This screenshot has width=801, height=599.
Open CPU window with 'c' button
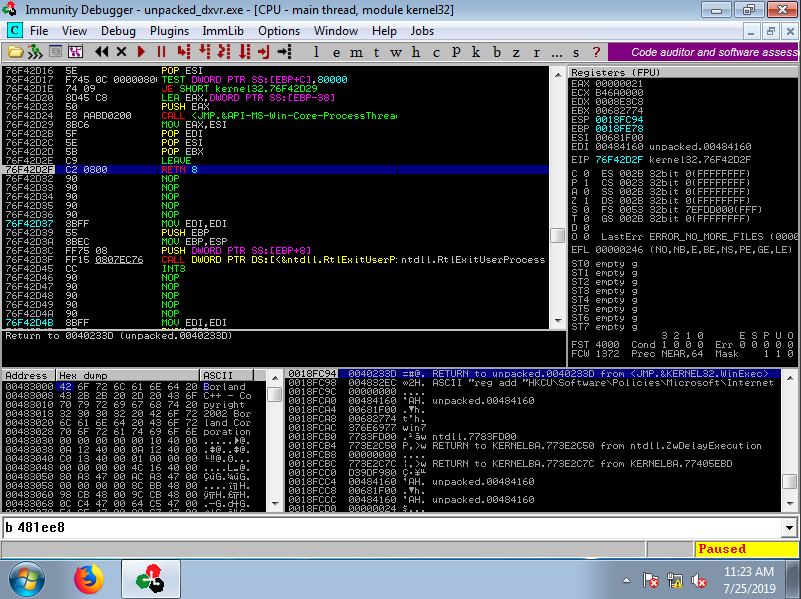[436, 52]
